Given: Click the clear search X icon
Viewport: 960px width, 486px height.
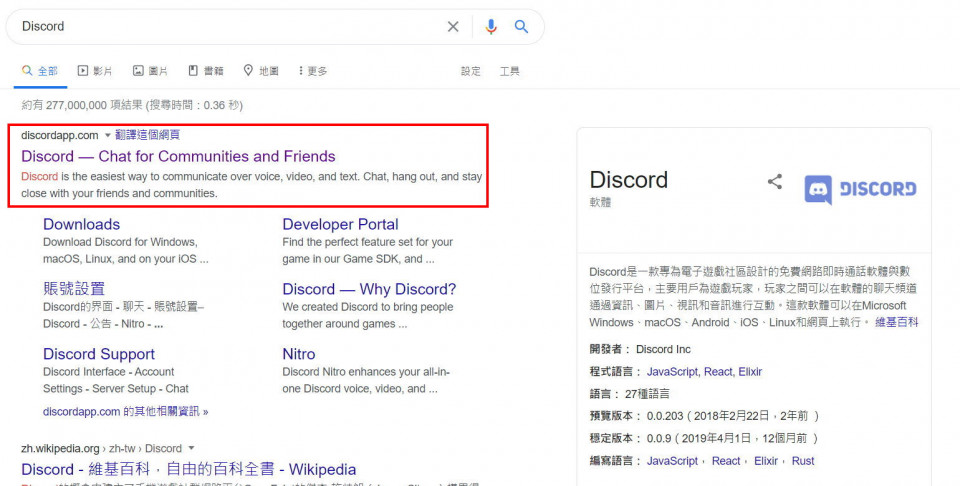Looking at the screenshot, I should (x=453, y=27).
